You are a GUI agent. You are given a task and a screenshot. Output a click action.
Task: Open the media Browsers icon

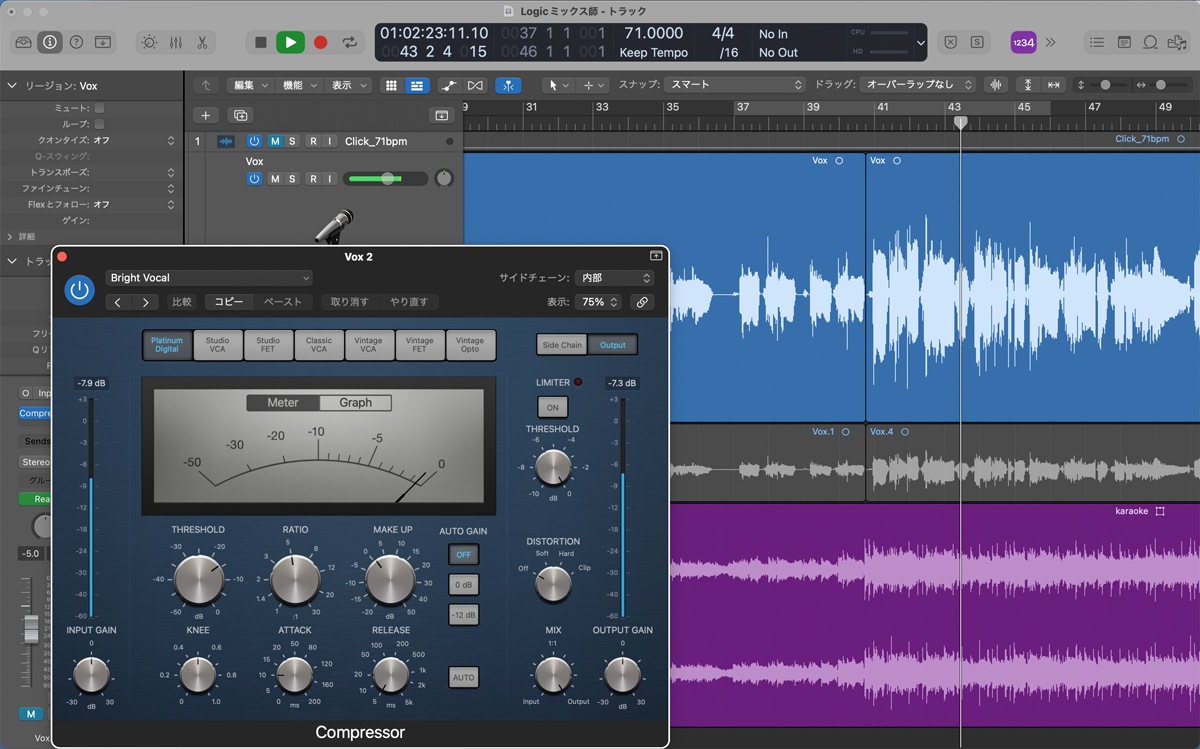click(x=1176, y=42)
